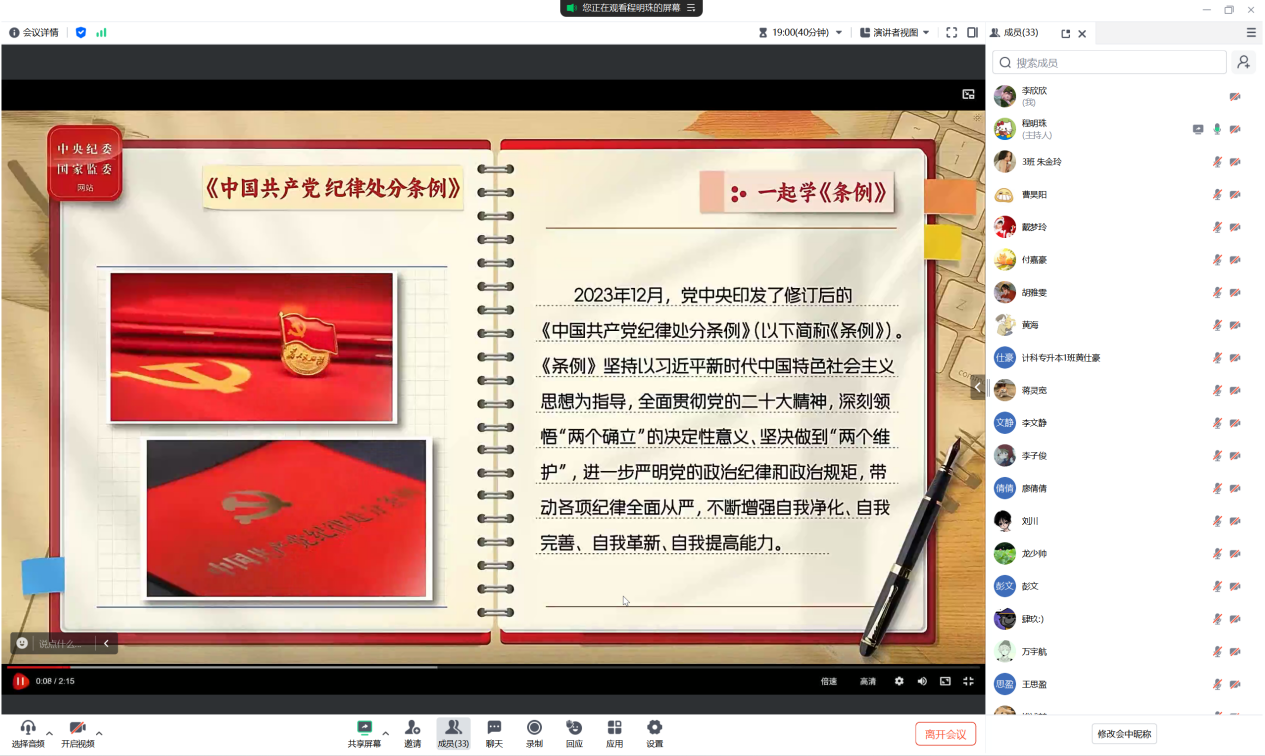Expand the arrow next to 共享屏幕

(x=386, y=733)
